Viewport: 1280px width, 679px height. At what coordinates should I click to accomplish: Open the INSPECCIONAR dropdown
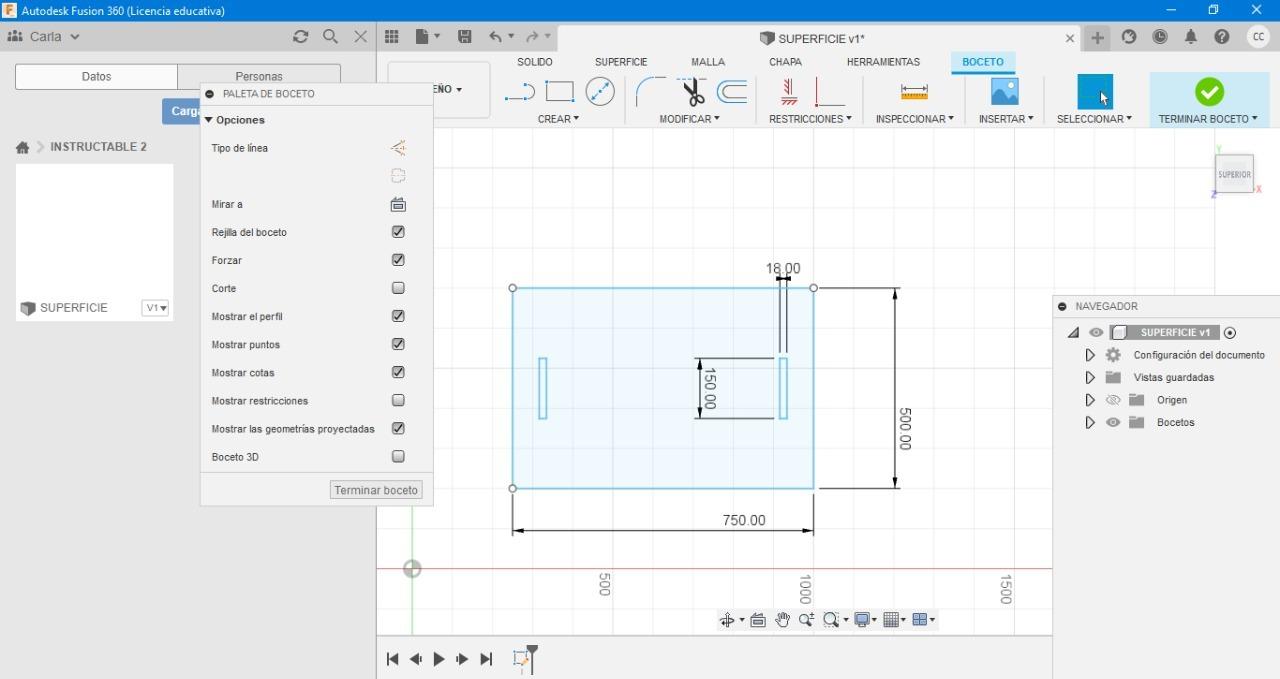914,119
